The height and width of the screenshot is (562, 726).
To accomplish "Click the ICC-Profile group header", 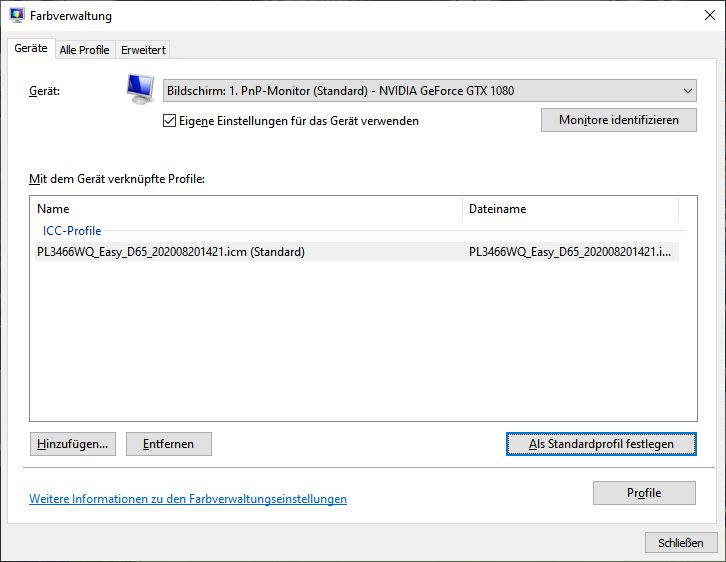I will 72,231.
